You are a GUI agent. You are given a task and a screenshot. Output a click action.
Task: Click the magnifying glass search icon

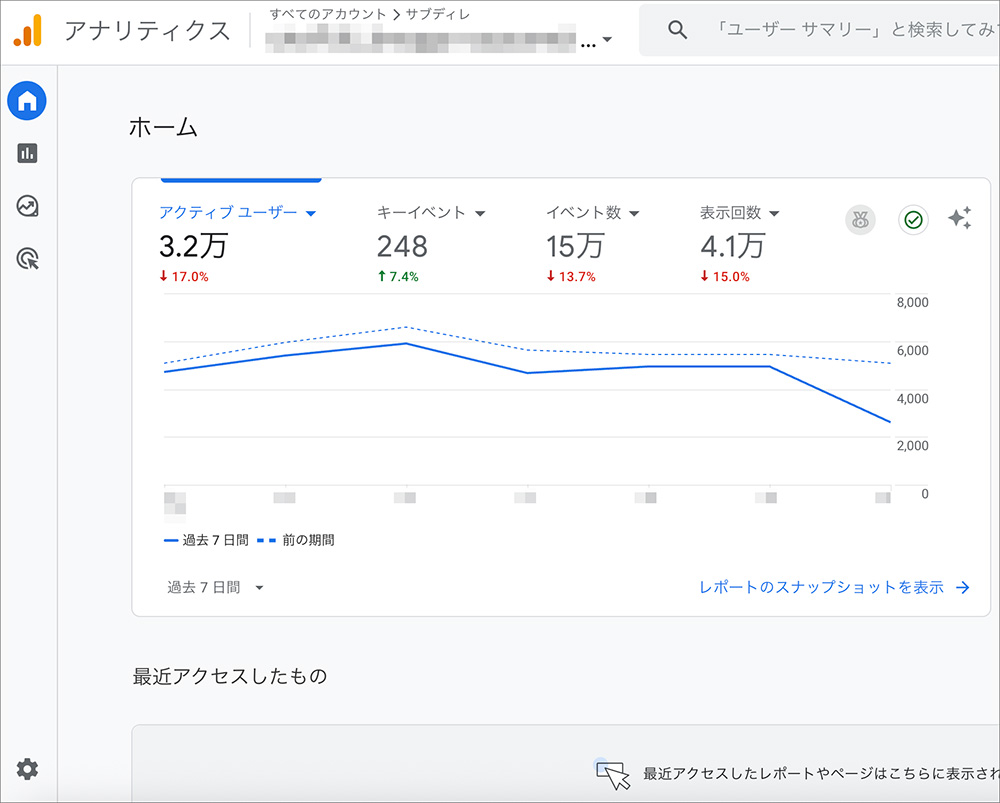point(677,29)
